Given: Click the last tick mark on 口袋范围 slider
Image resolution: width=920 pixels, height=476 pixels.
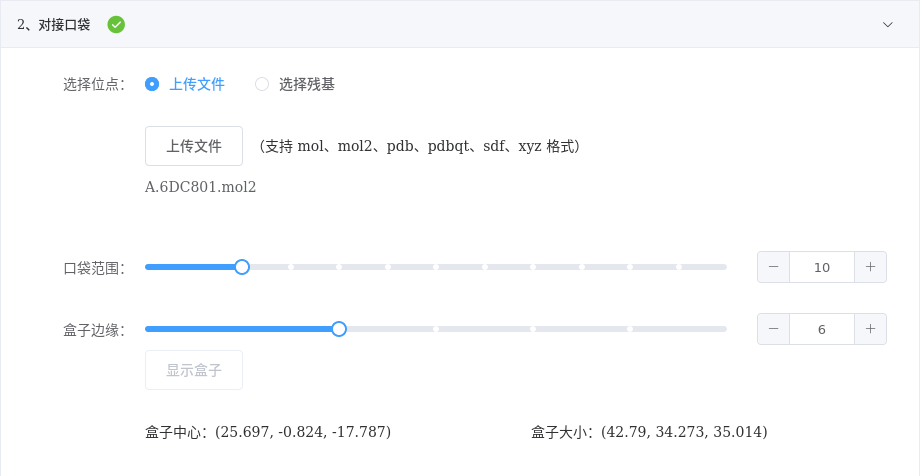Looking at the screenshot, I should pos(679,267).
